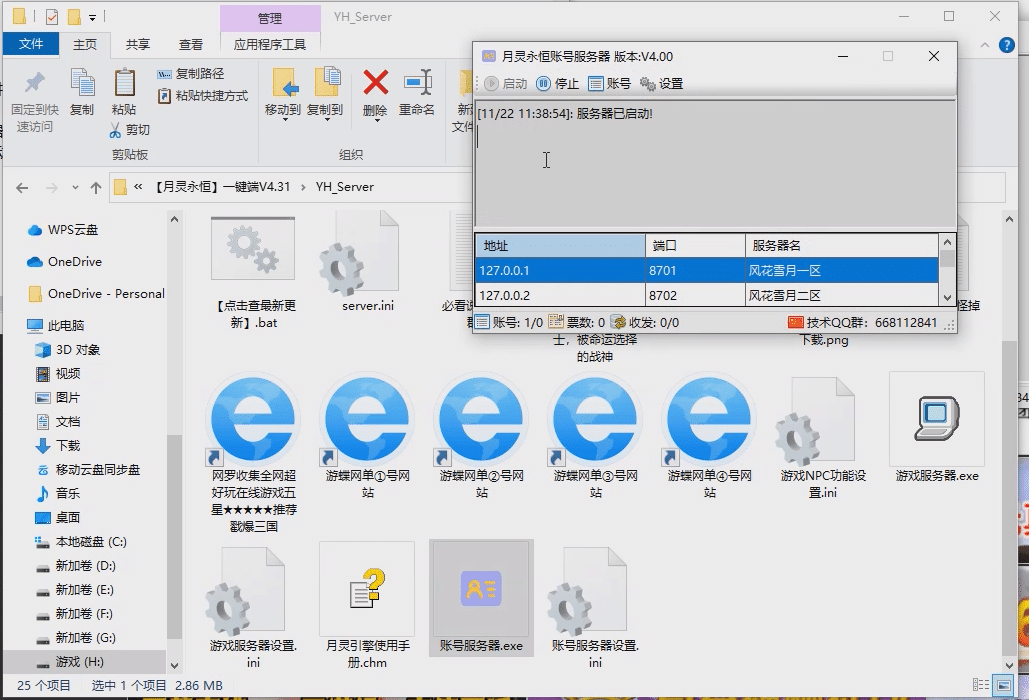This screenshot has width=1029, height=700.
Task: Click the 粘贴 (Paste) ribbon icon
Action: pos(124,84)
